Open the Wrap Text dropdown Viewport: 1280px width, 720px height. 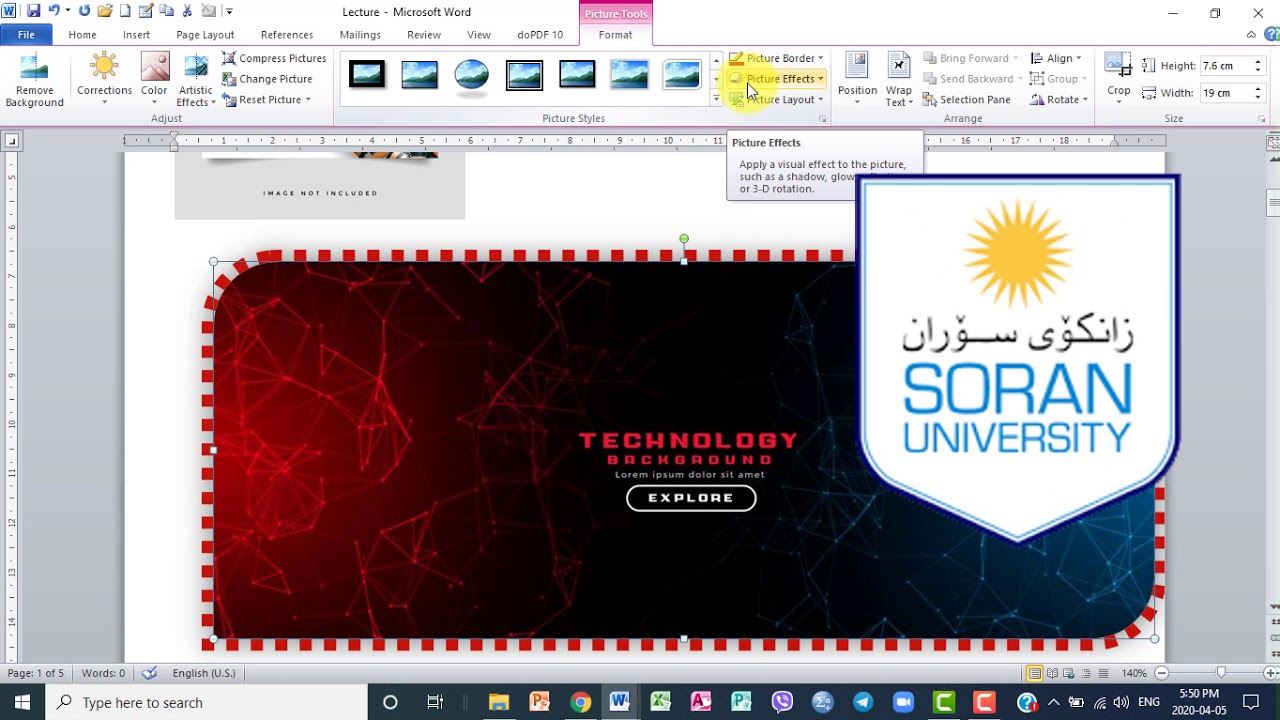(x=899, y=80)
